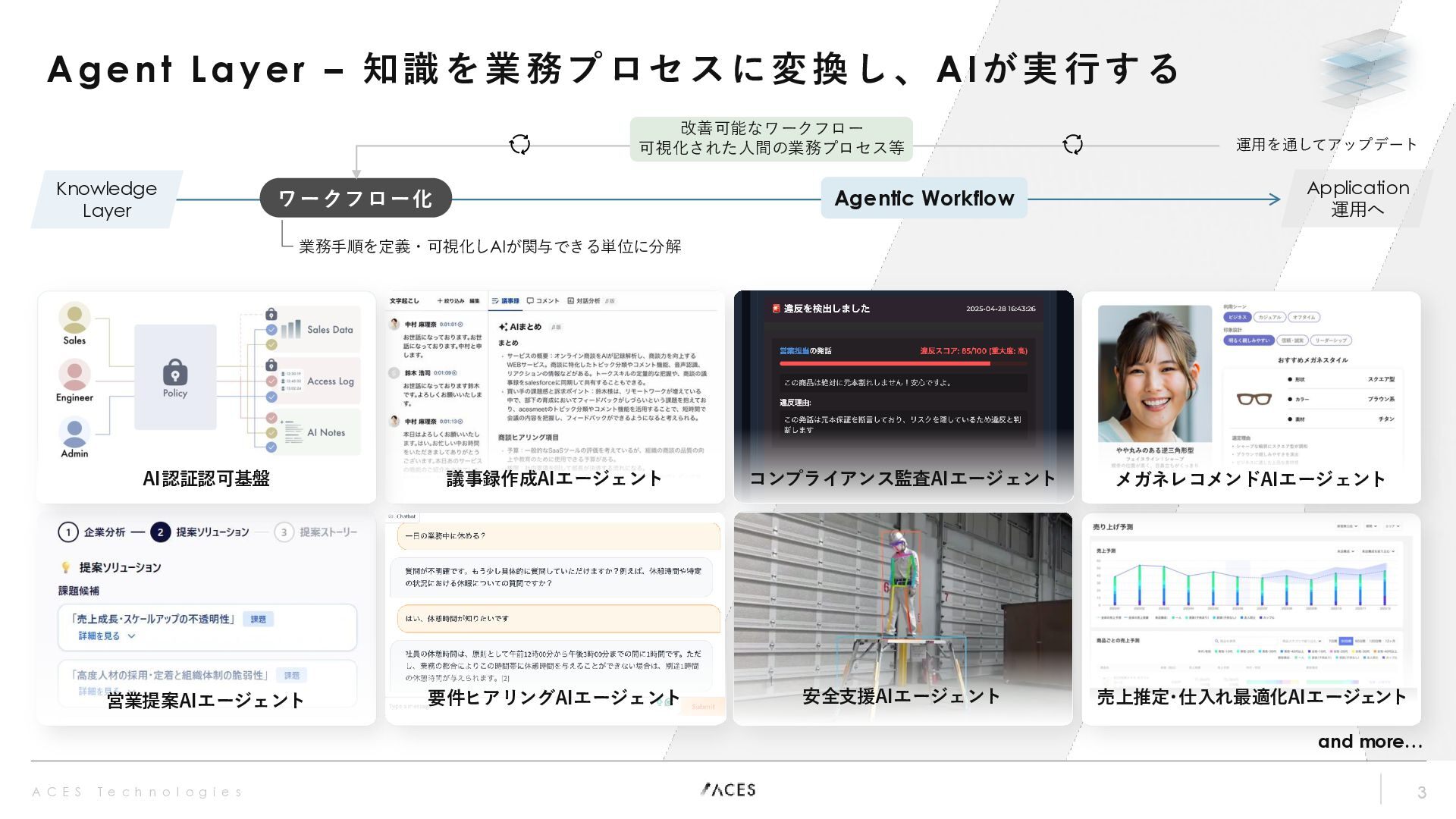
Task: Toggle the blue checkmark beside Sales Data
Action: pos(271,330)
